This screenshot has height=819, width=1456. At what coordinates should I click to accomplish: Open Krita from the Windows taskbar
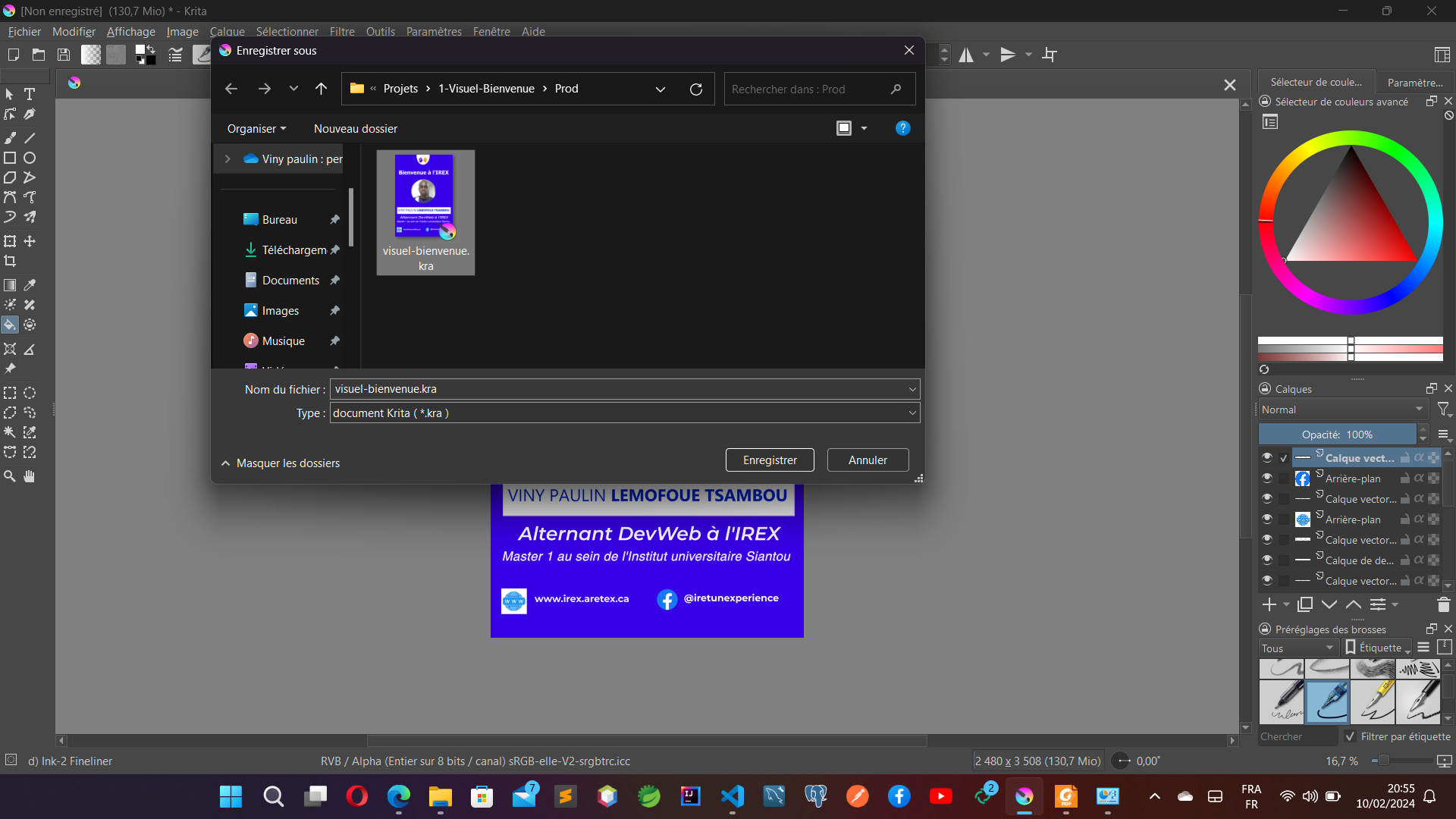1025,796
